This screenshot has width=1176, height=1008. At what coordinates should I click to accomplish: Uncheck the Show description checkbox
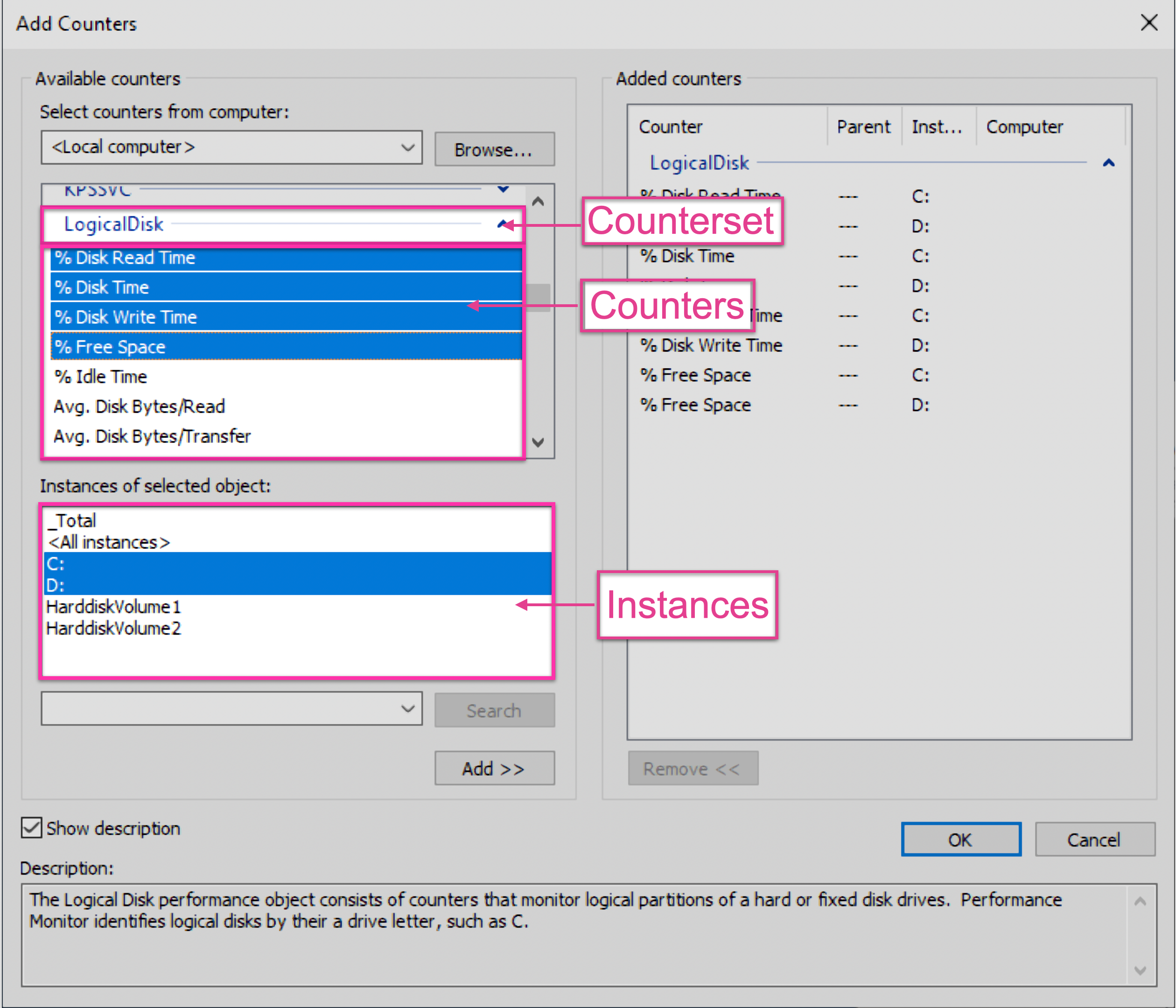pyautogui.click(x=31, y=829)
